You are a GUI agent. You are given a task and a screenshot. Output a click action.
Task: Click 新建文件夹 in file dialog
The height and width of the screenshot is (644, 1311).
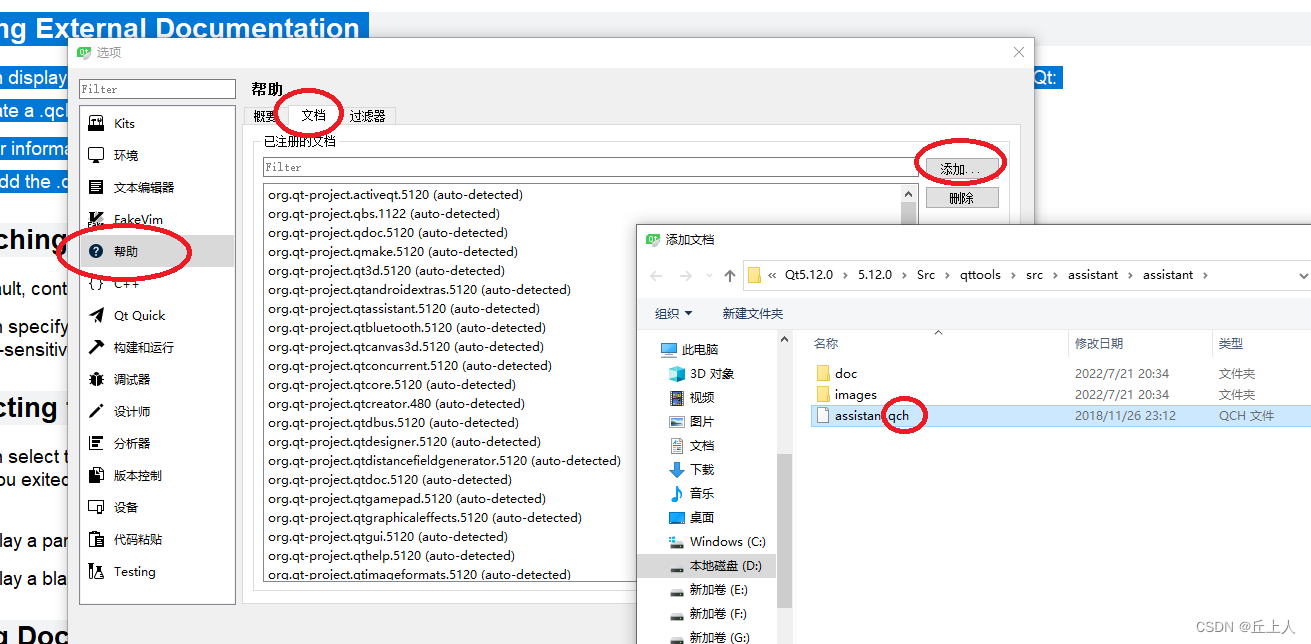[753, 314]
